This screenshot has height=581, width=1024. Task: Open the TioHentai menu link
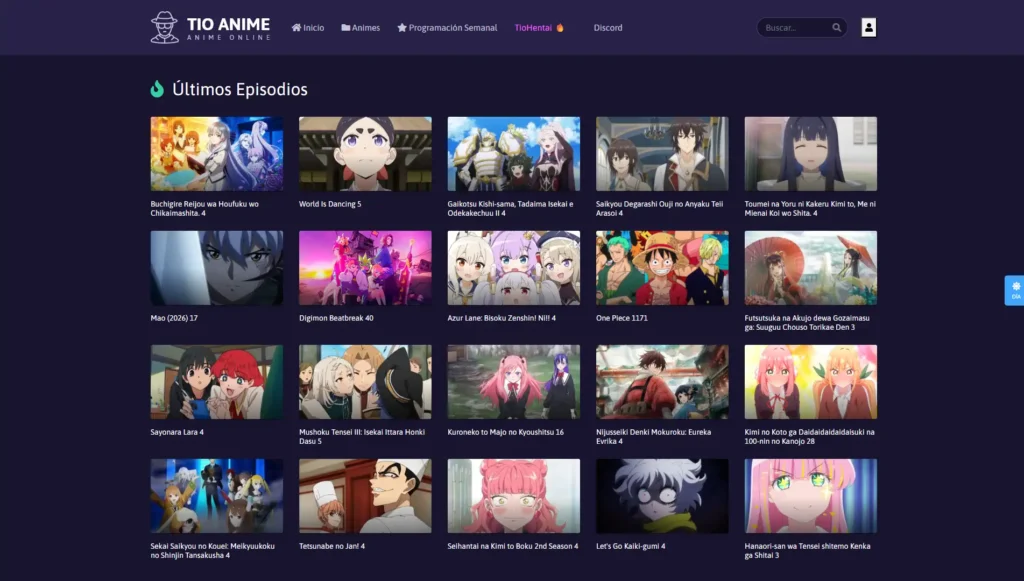pyautogui.click(x=539, y=27)
